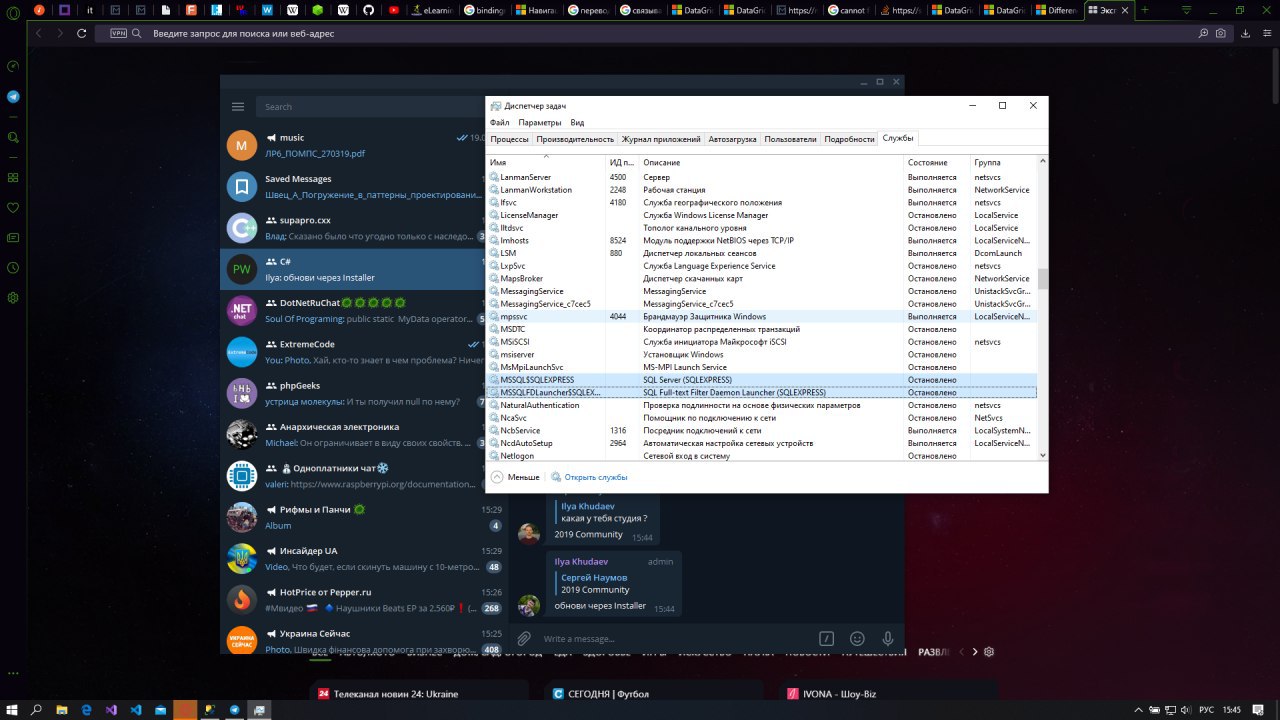Select the mpssvc service row
Screen dimensions: 1280x720
[762, 316]
